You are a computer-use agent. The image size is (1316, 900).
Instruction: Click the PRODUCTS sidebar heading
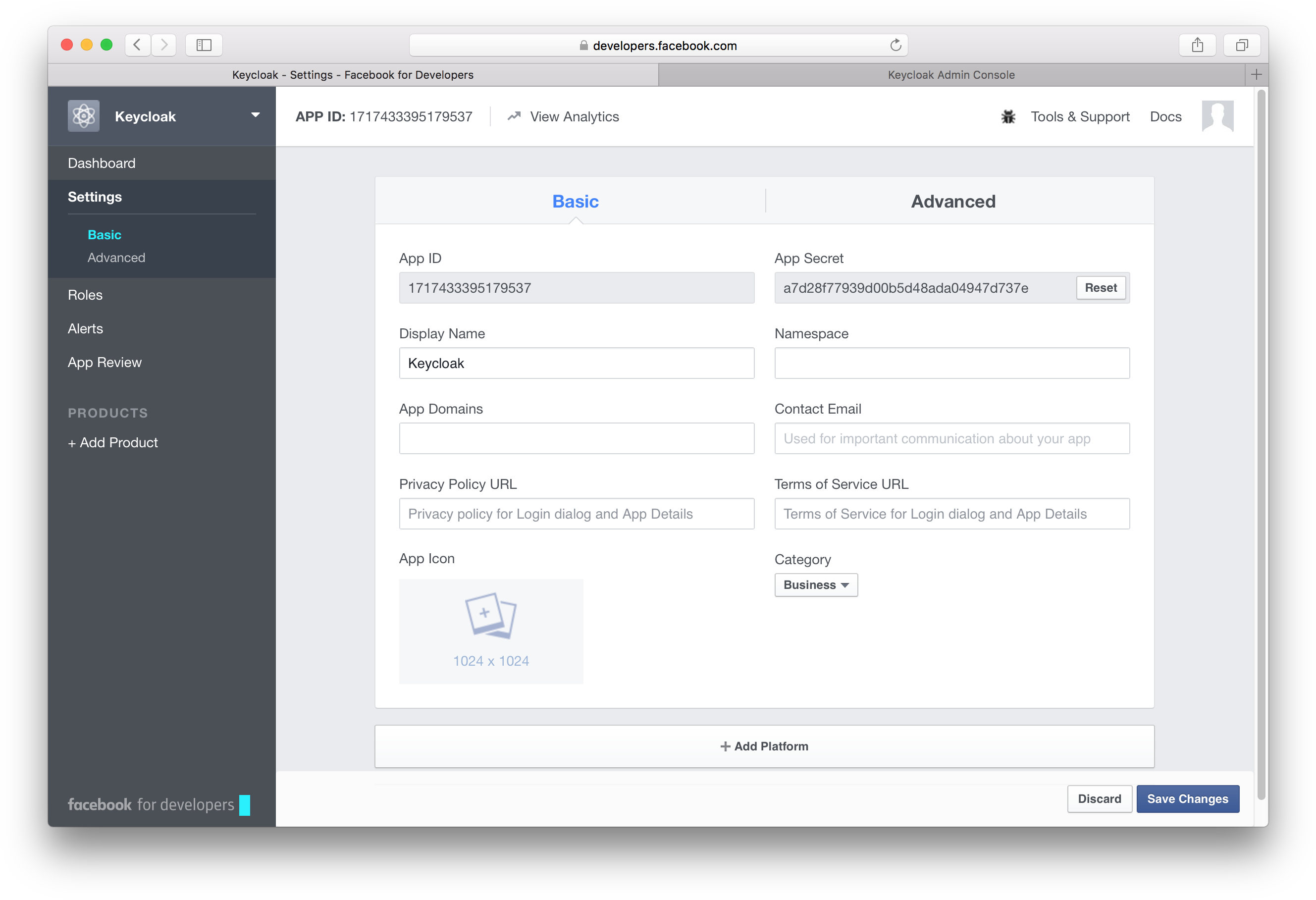tap(107, 413)
